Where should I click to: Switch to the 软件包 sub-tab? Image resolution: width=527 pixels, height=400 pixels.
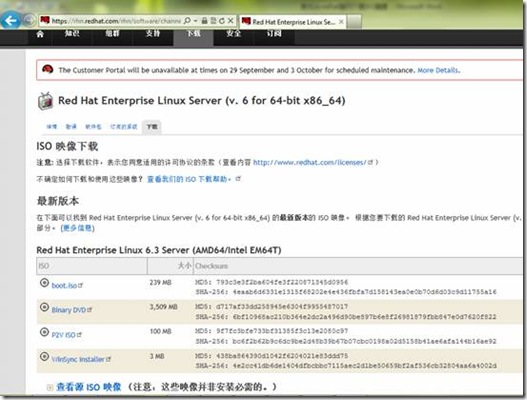point(93,127)
